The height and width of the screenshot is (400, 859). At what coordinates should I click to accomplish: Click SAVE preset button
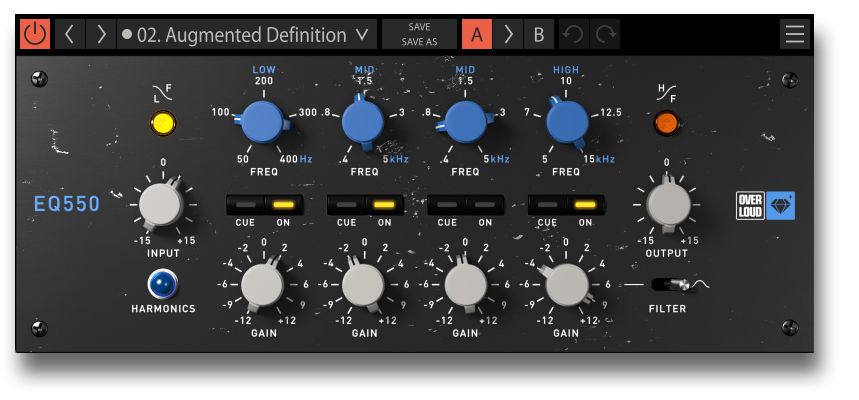(x=419, y=27)
